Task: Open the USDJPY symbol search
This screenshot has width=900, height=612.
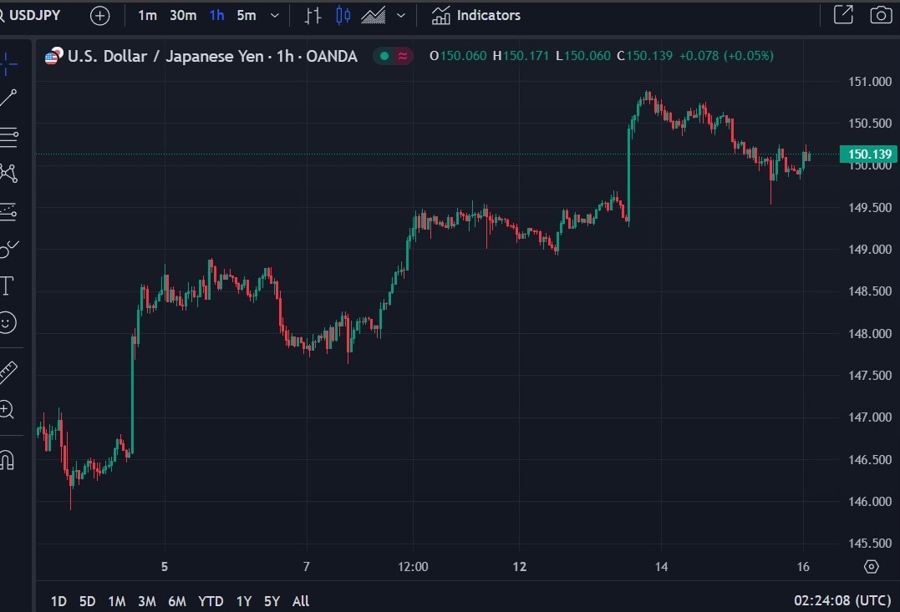Action: coord(30,16)
